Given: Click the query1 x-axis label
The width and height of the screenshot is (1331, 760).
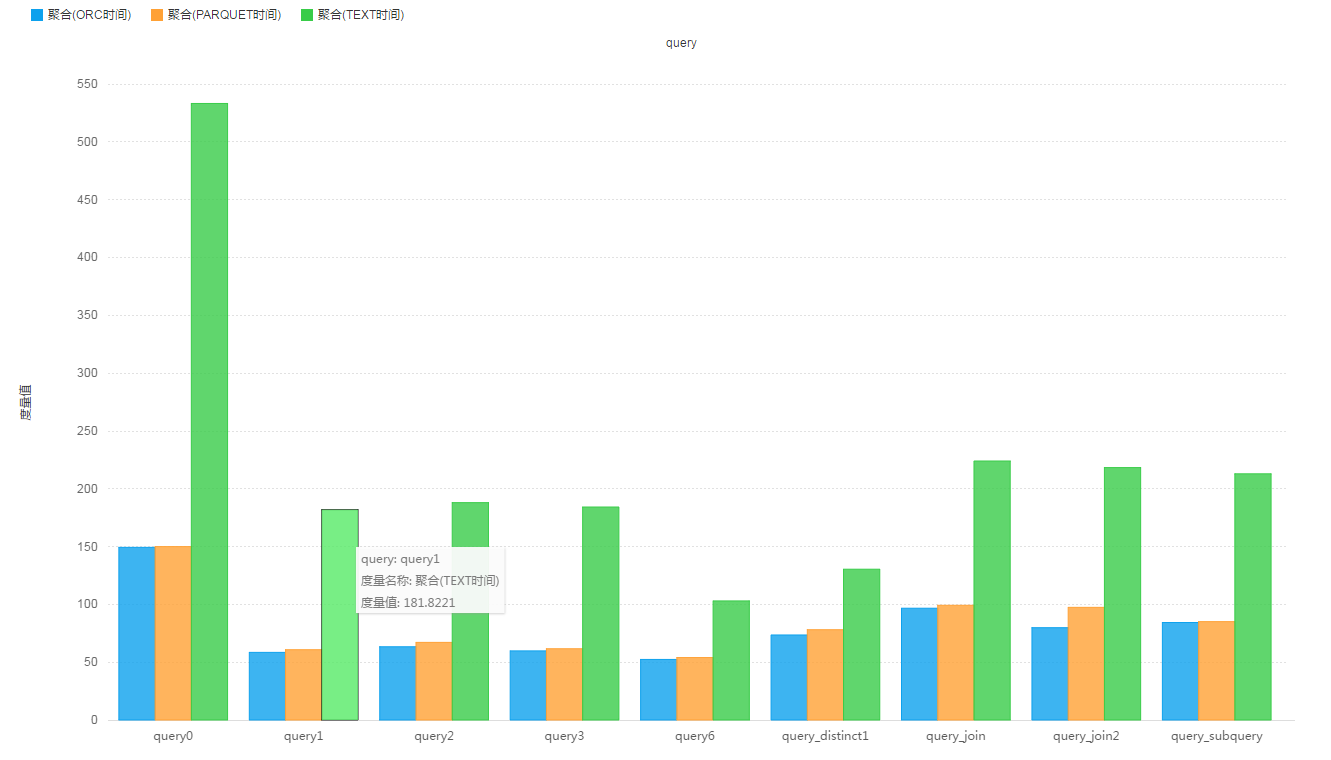Looking at the screenshot, I should point(303,736).
